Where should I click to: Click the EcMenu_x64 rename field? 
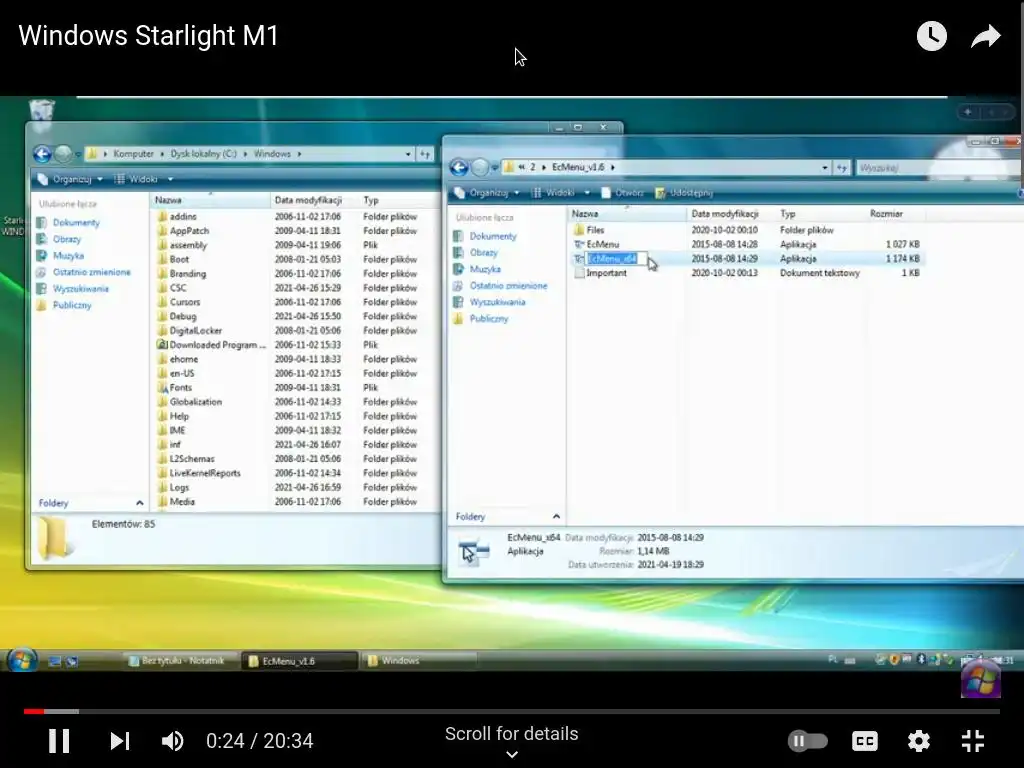pos(616,259)
